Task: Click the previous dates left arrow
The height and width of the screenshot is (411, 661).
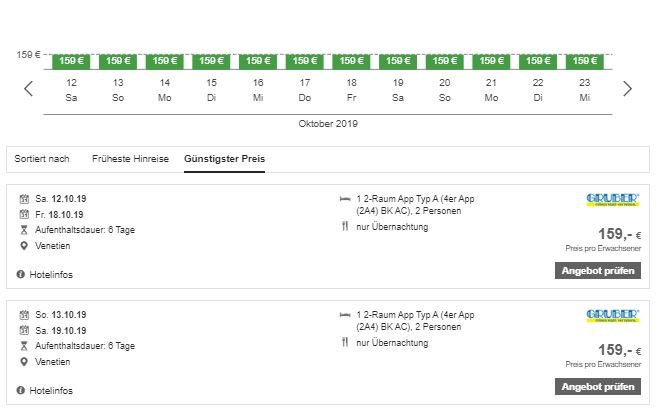Action: pos(28,89)
